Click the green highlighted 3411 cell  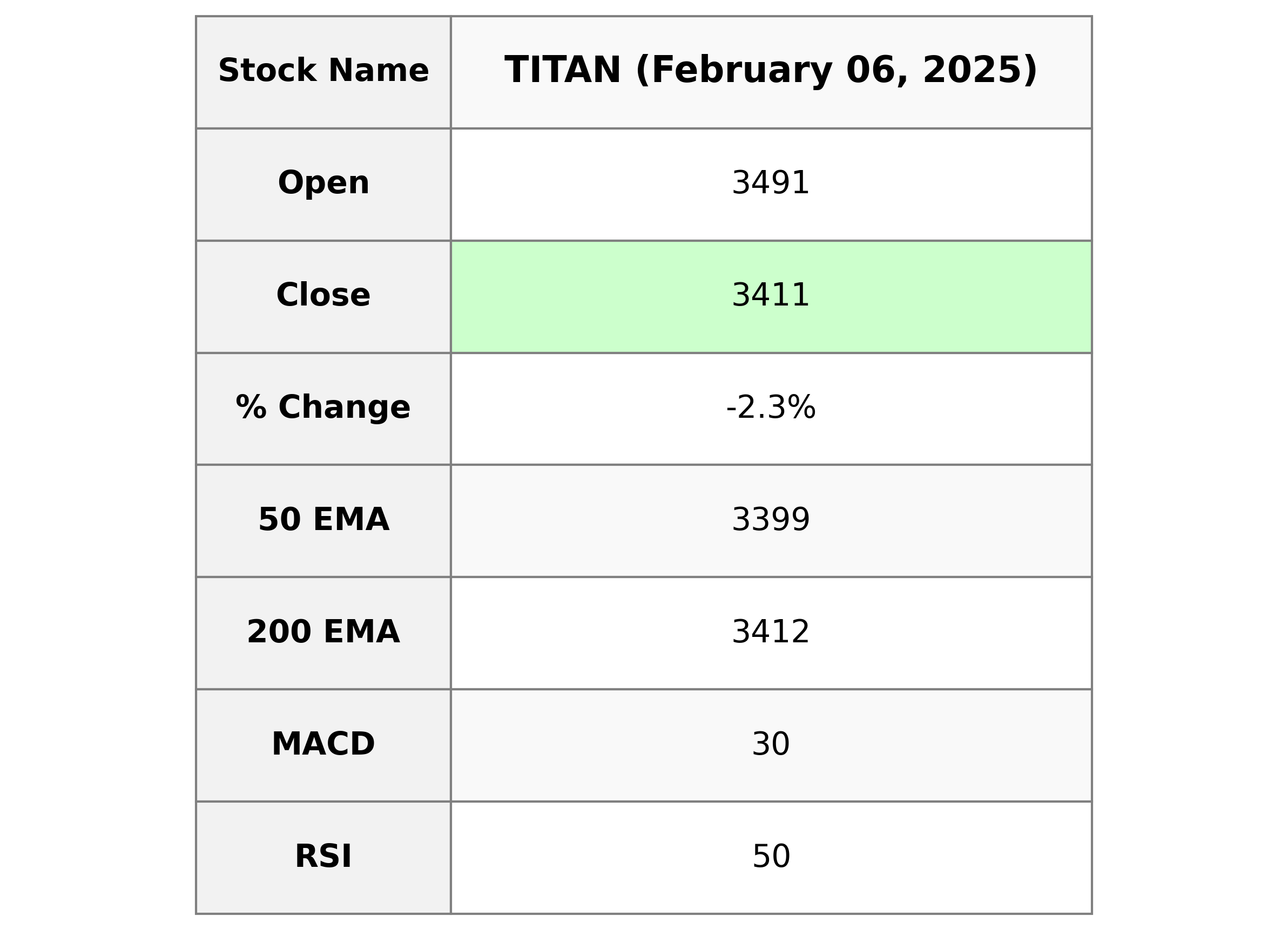click(x=771, y=295)
